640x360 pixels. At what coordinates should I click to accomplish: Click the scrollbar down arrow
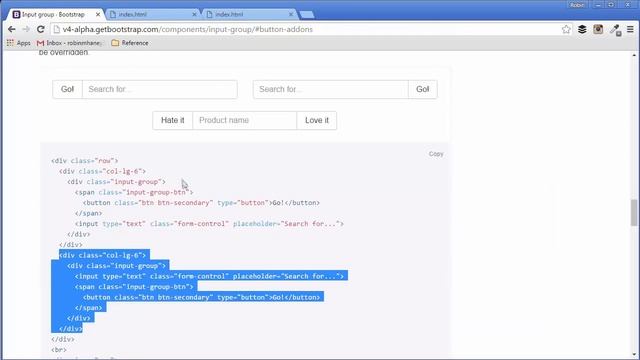pyautogui.click(x=634, y=355)
